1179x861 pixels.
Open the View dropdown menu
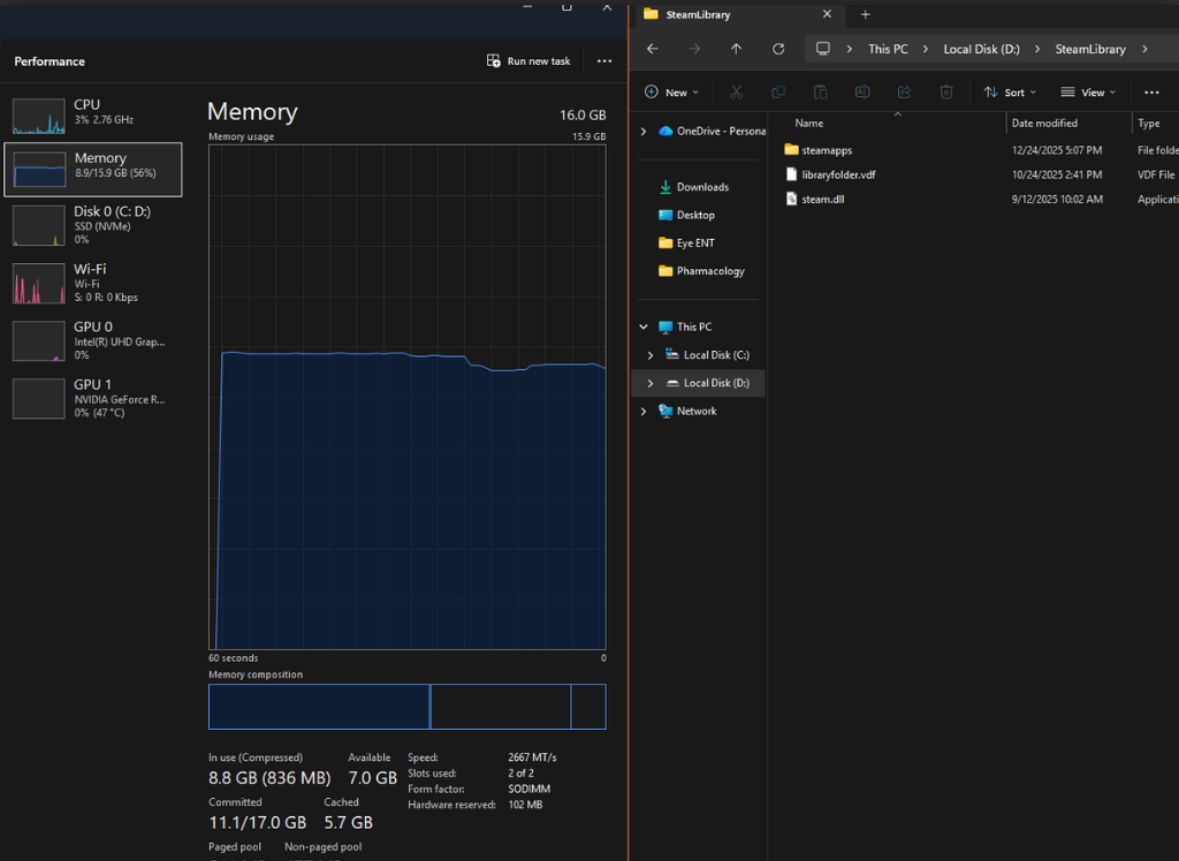pyautogui.click(x=1088, y=92)
